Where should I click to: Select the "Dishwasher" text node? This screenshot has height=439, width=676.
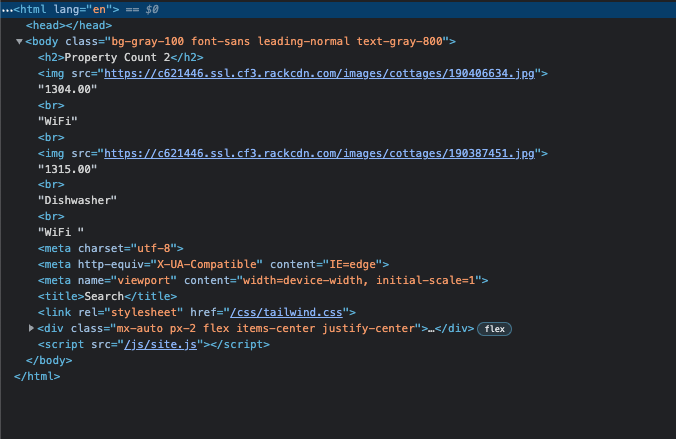(x=77, y=200)
